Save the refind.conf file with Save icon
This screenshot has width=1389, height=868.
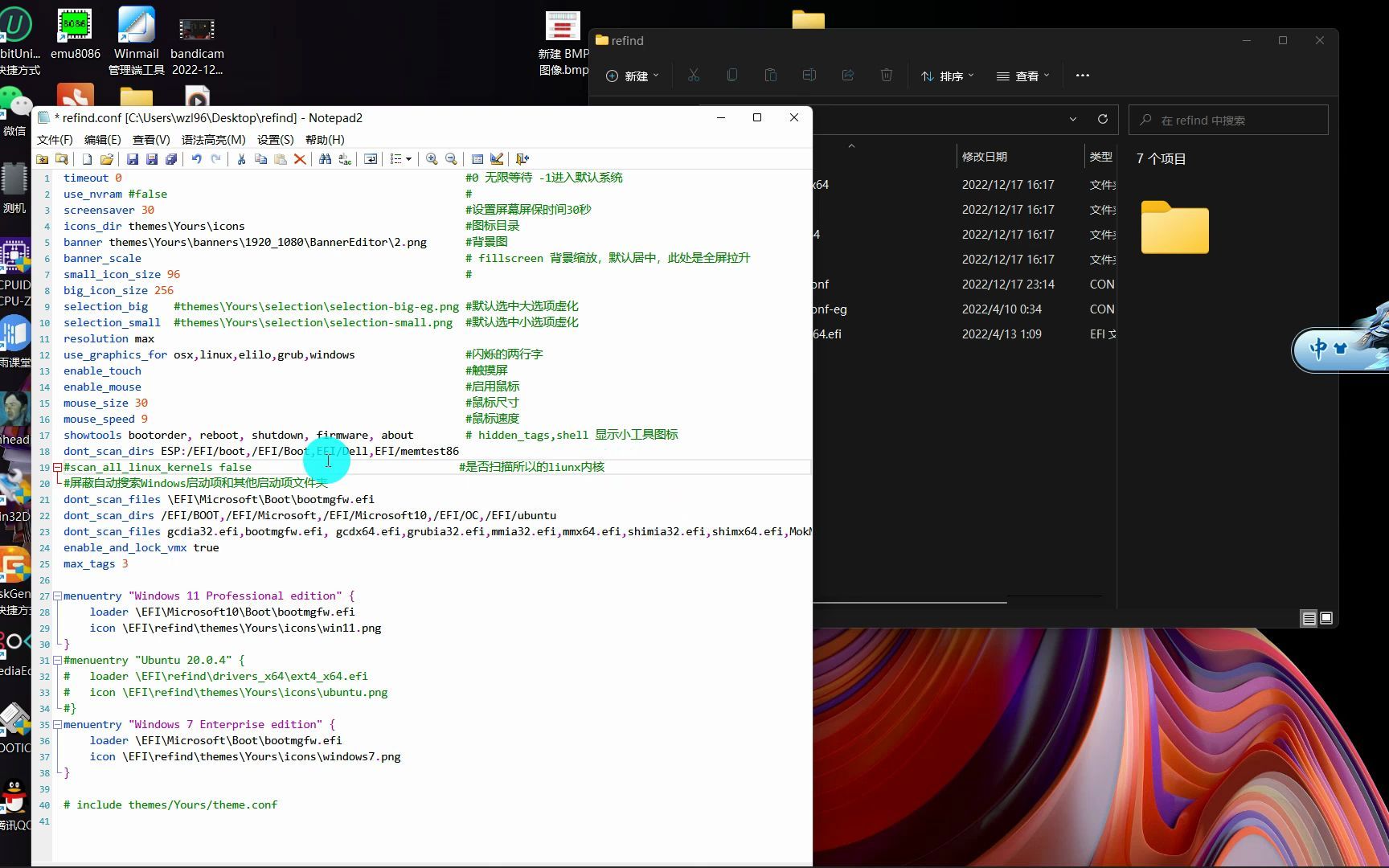coord(133,159)
